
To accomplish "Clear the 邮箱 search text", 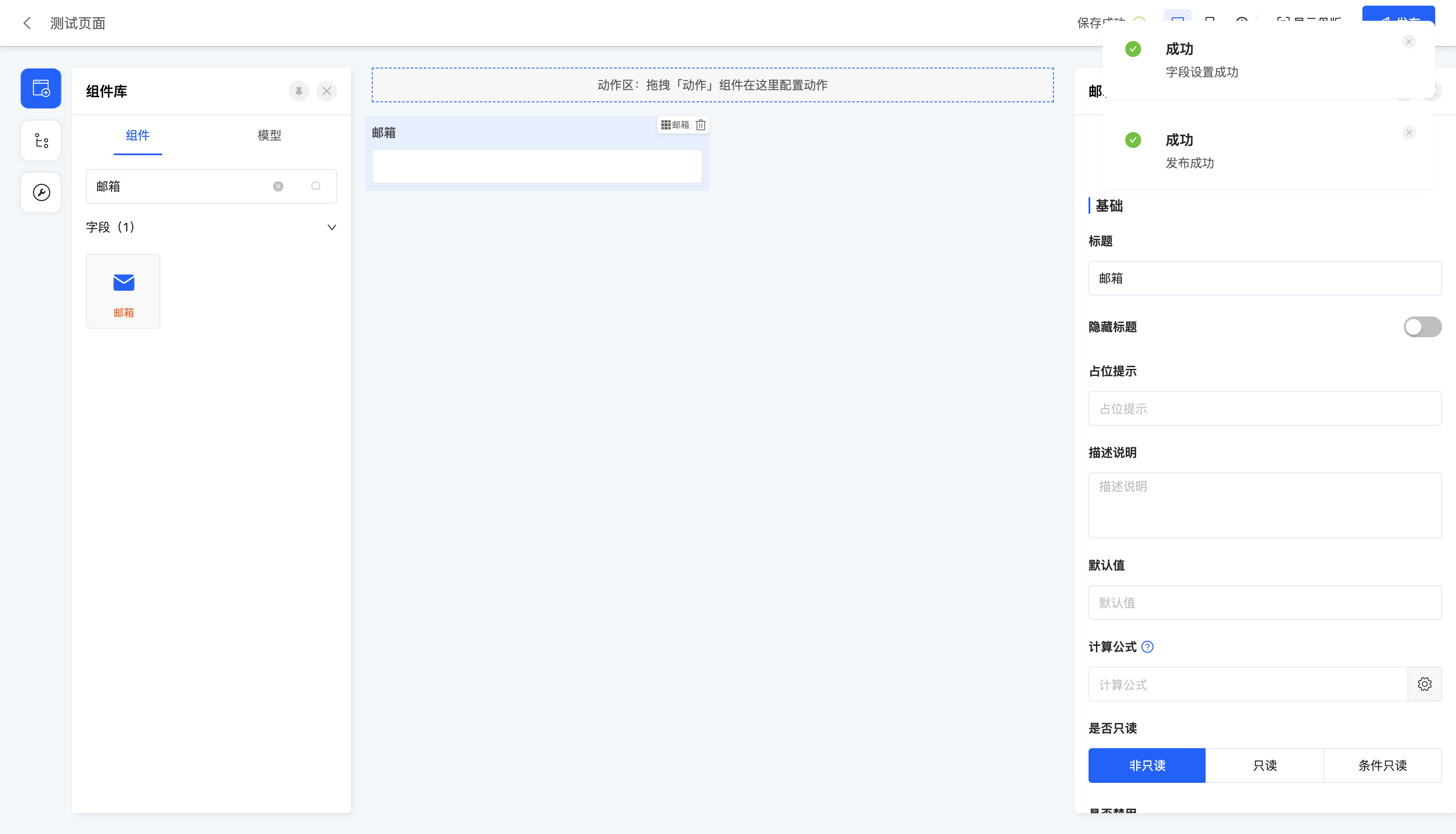I will pos(278,186).
